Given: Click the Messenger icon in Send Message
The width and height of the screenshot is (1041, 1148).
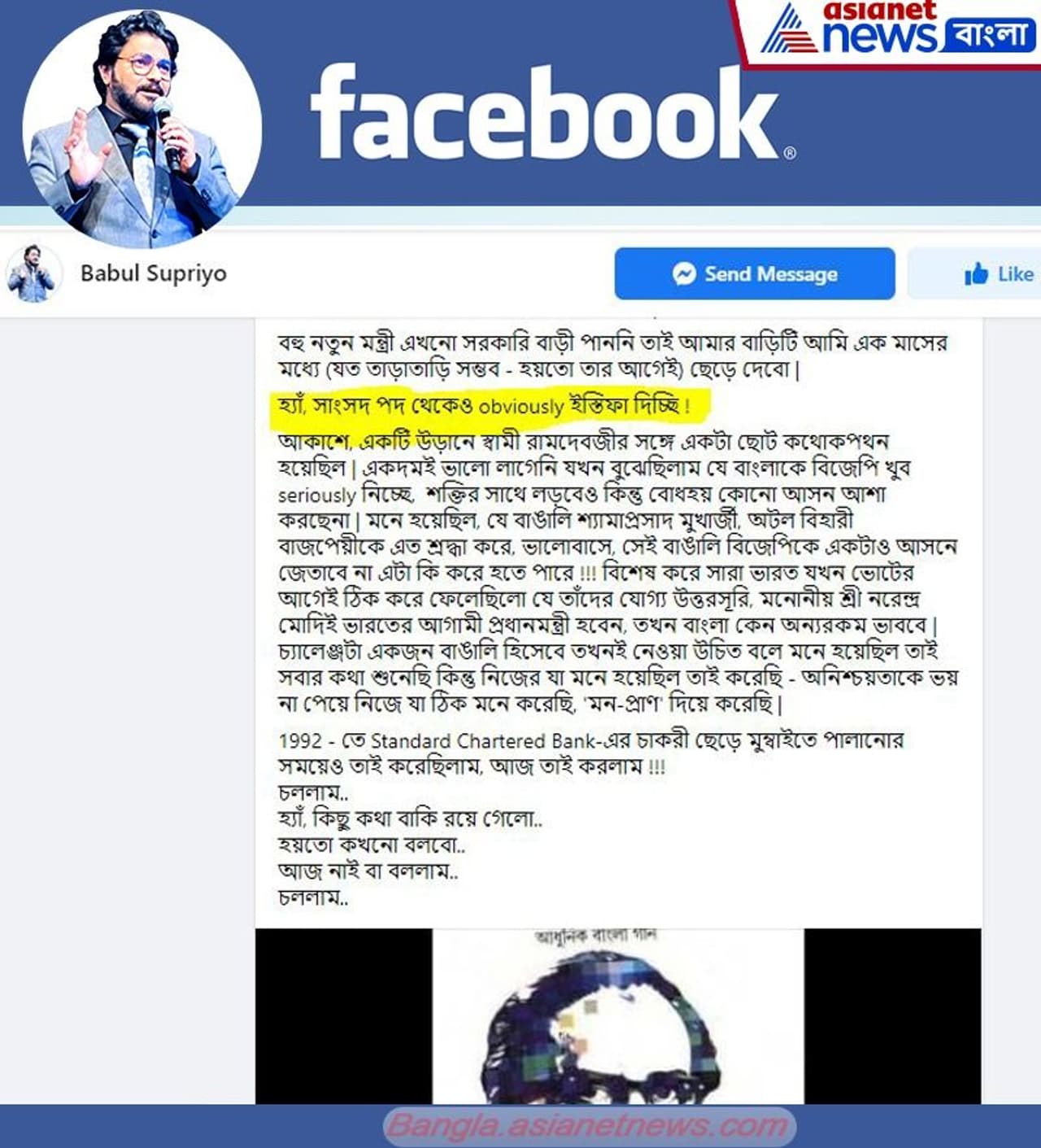Looking at the screenshot, I should coord(684,274).
